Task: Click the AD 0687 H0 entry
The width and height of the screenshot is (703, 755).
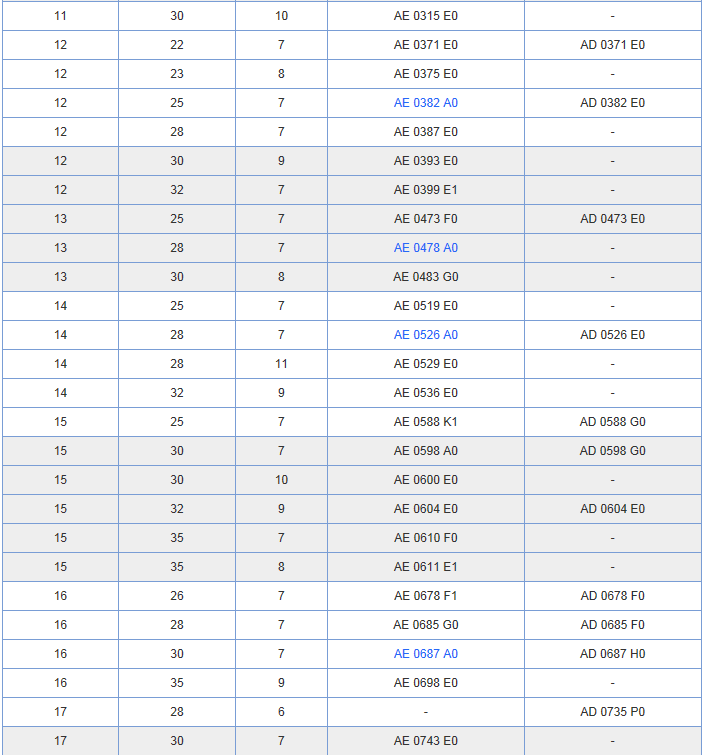Action: (x=612, y=654)
